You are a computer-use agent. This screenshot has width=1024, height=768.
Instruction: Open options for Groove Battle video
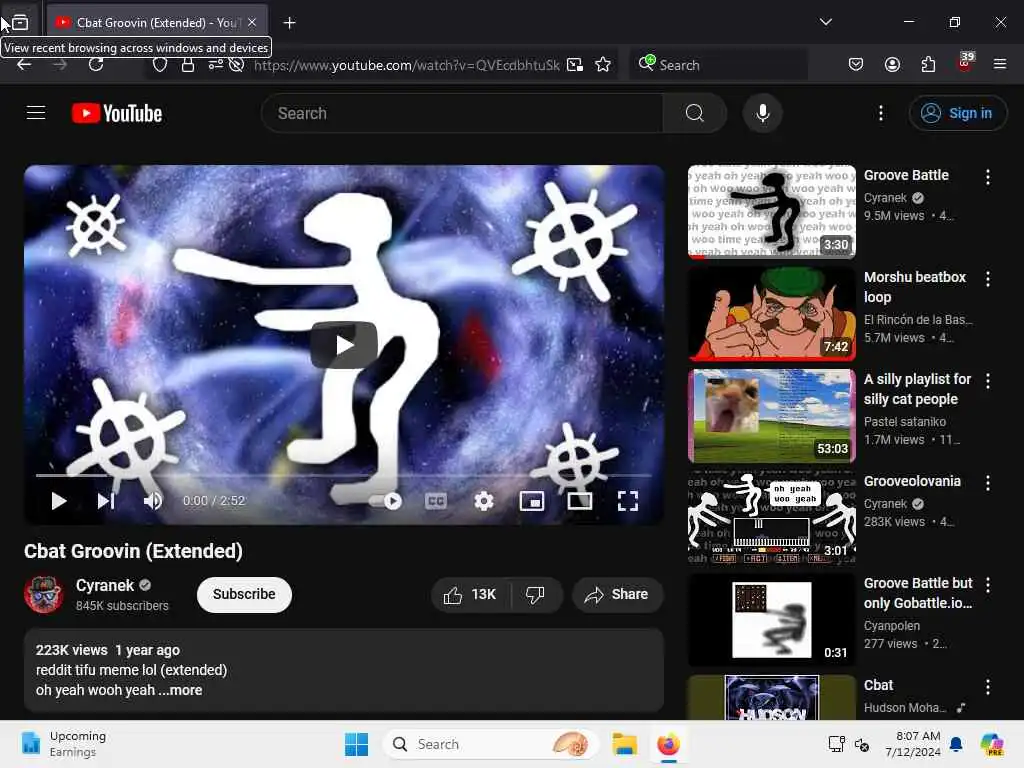[x=987, y=176]
